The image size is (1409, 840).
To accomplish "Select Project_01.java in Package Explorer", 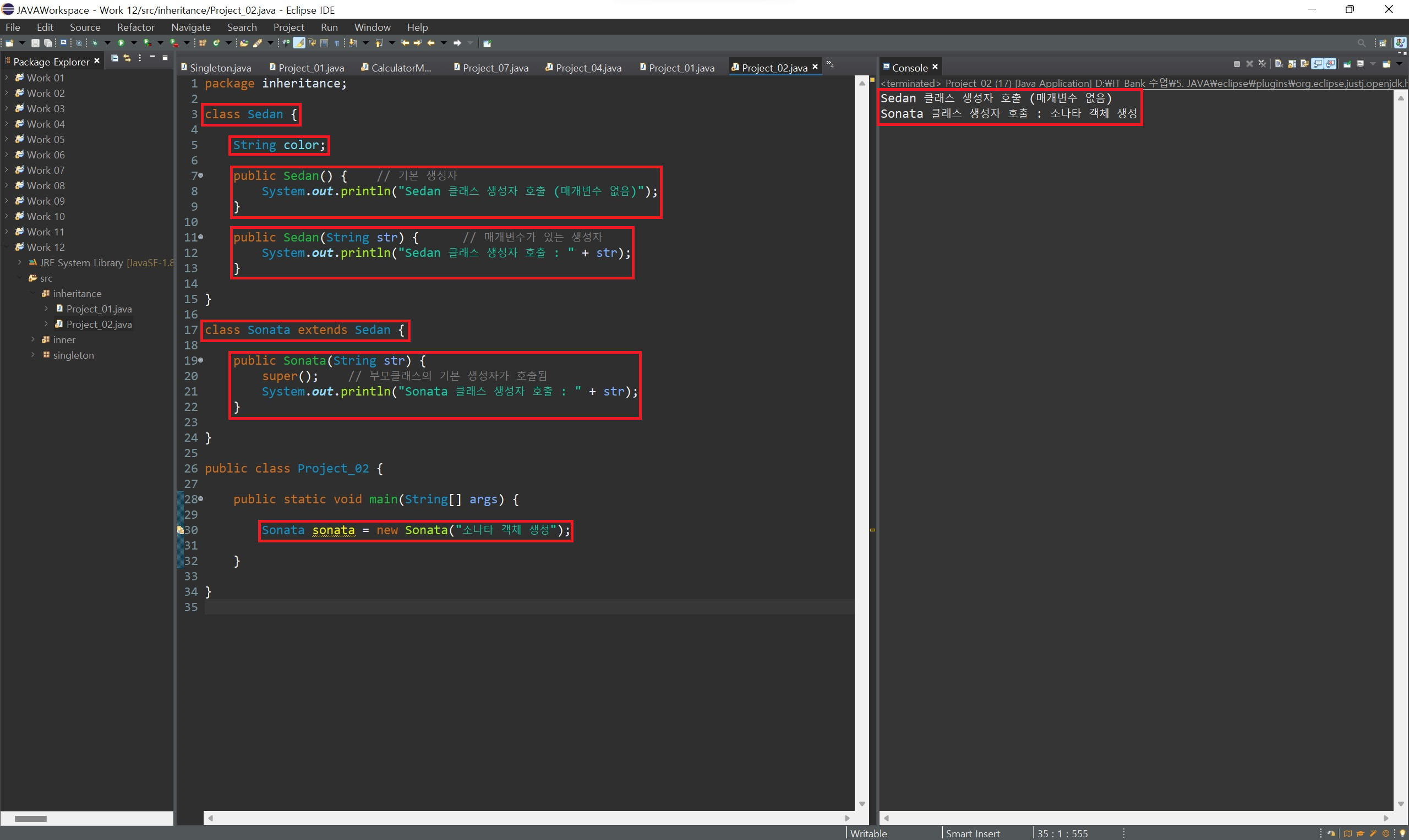I will [99, 309].
